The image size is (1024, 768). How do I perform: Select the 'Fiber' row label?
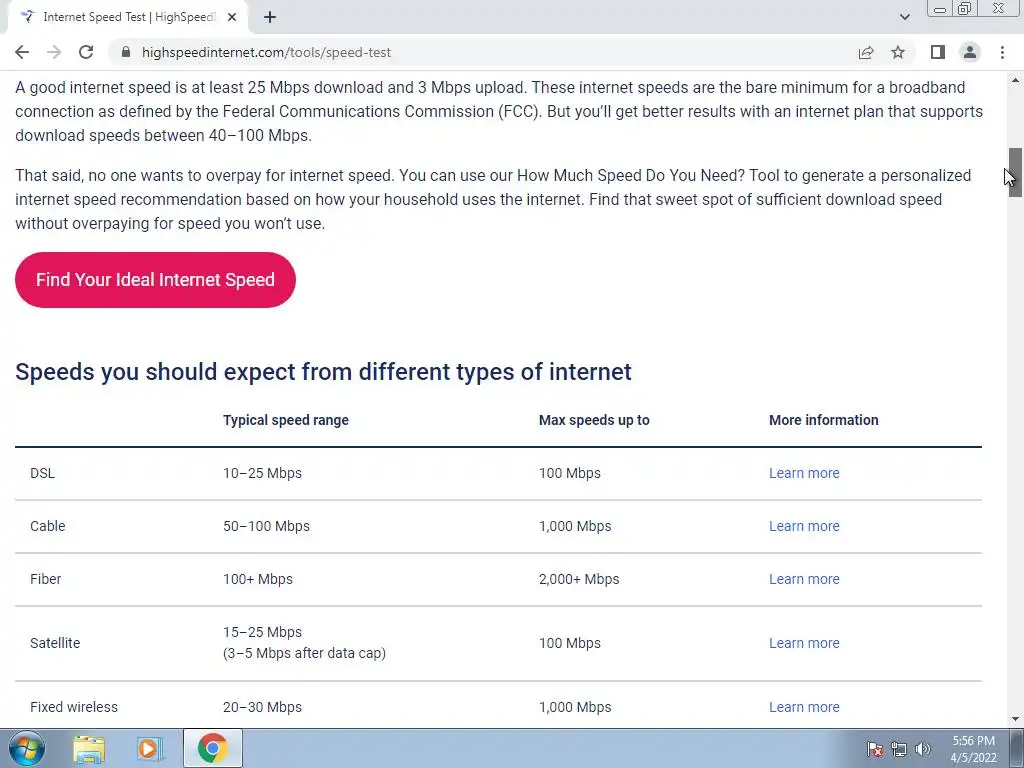pyautogui.click(x=46, y=579)
